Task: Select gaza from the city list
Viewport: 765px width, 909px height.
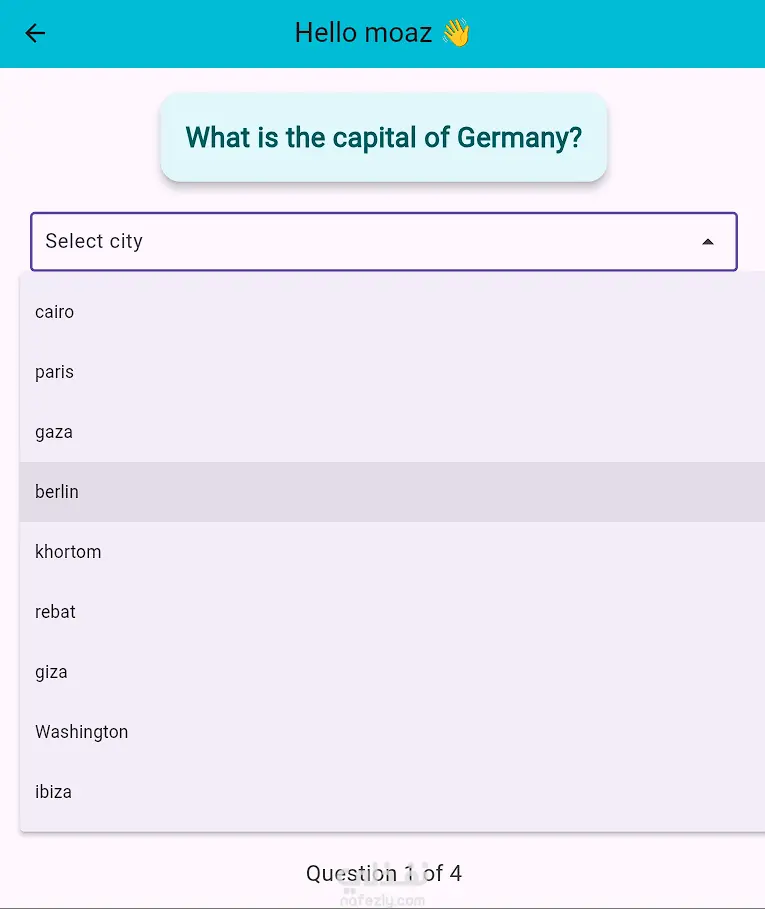Action: tap(53, 431)
